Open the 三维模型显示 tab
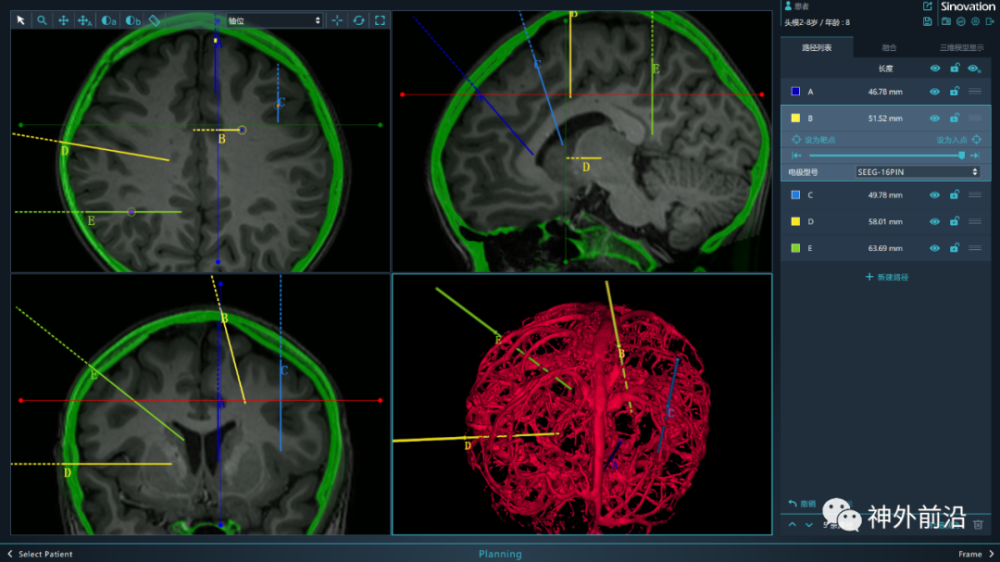The height and width of the screenshot is (562, 1000). point(961,47)
